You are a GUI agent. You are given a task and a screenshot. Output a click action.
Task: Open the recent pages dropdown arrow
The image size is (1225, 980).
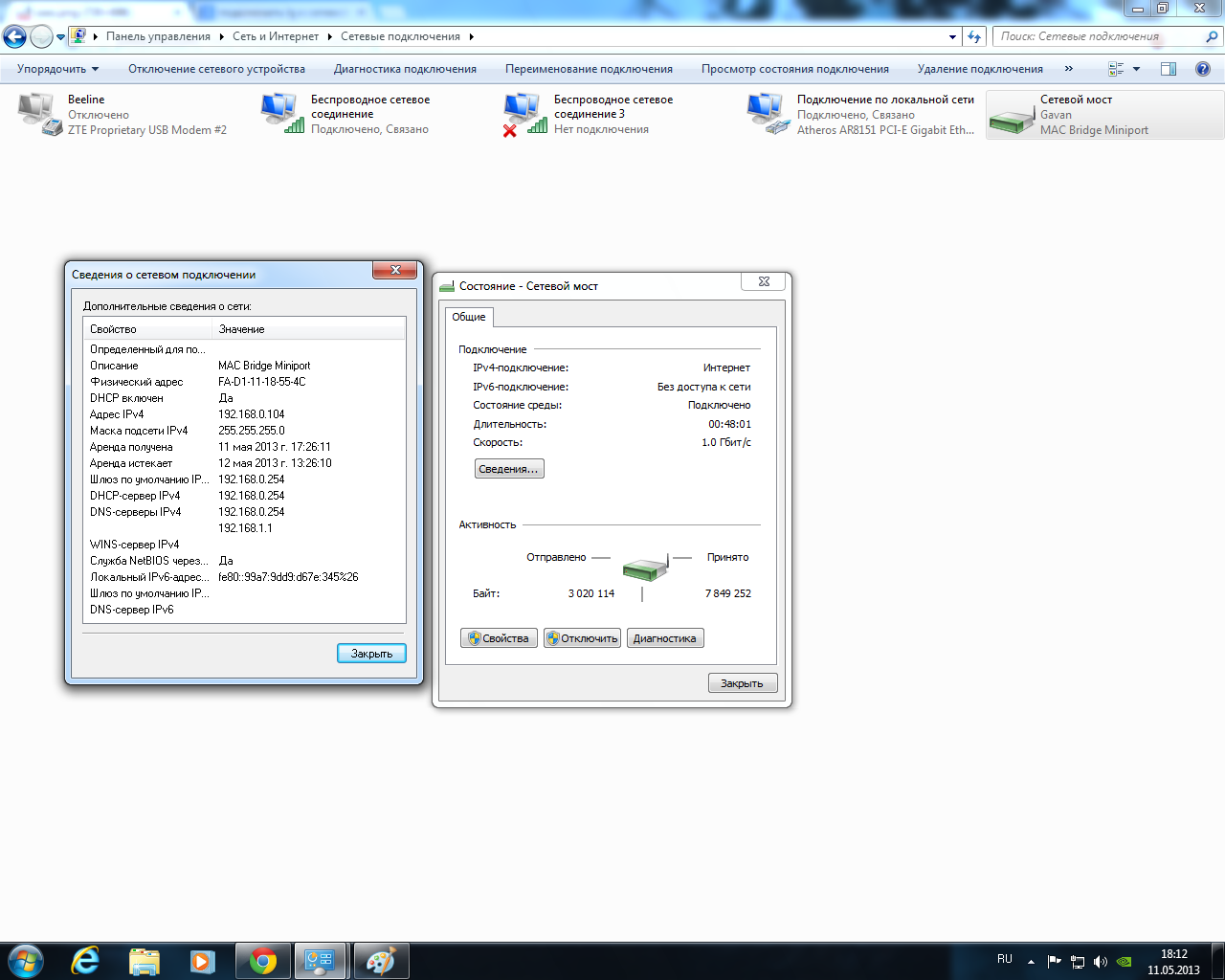pos(60,37)
